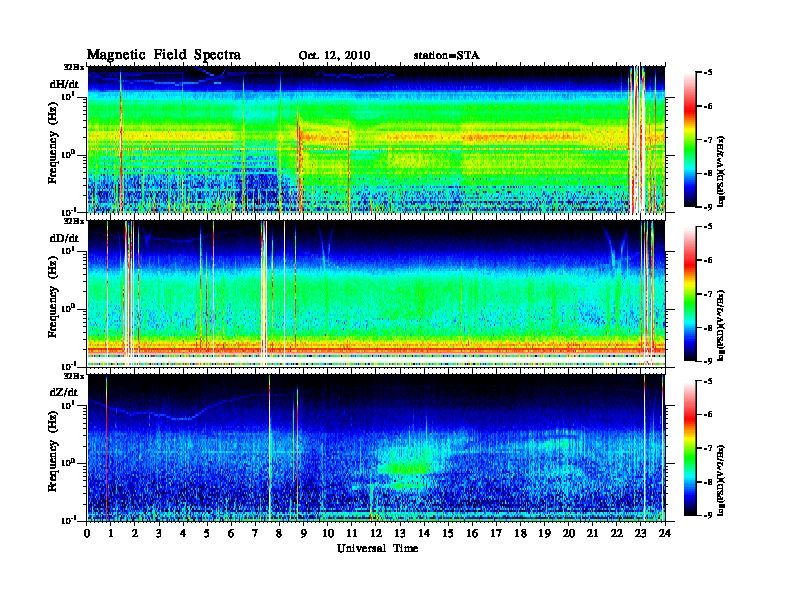This screenshot has width=792, height=612.
Task: Click the "32Hz" label of dZ/dt panel
Action: [x=74, y=376]
